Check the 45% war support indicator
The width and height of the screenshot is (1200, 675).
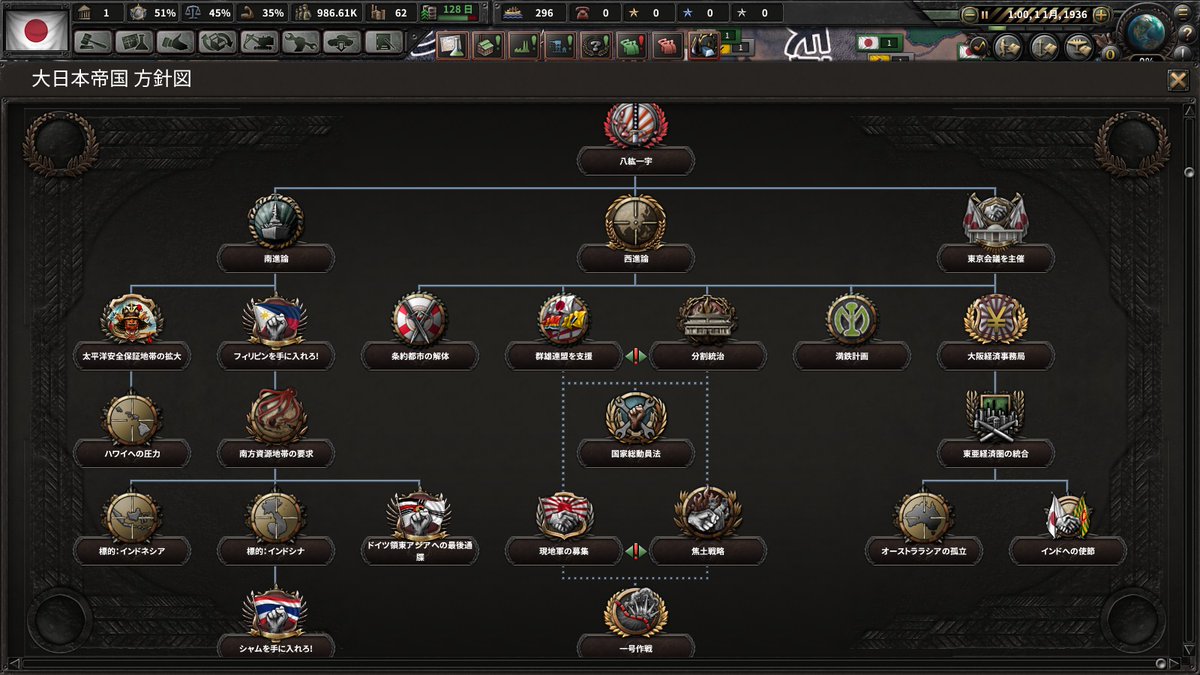207,13
